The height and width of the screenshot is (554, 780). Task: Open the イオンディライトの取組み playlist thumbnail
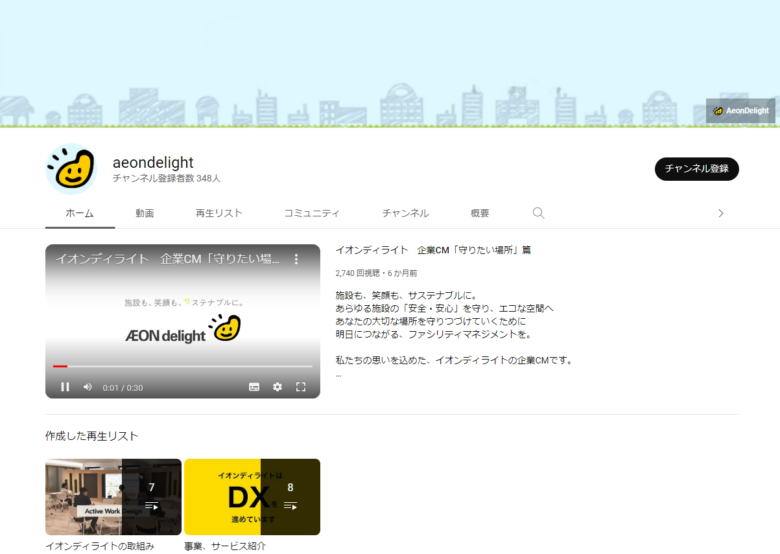pos(113,497)
